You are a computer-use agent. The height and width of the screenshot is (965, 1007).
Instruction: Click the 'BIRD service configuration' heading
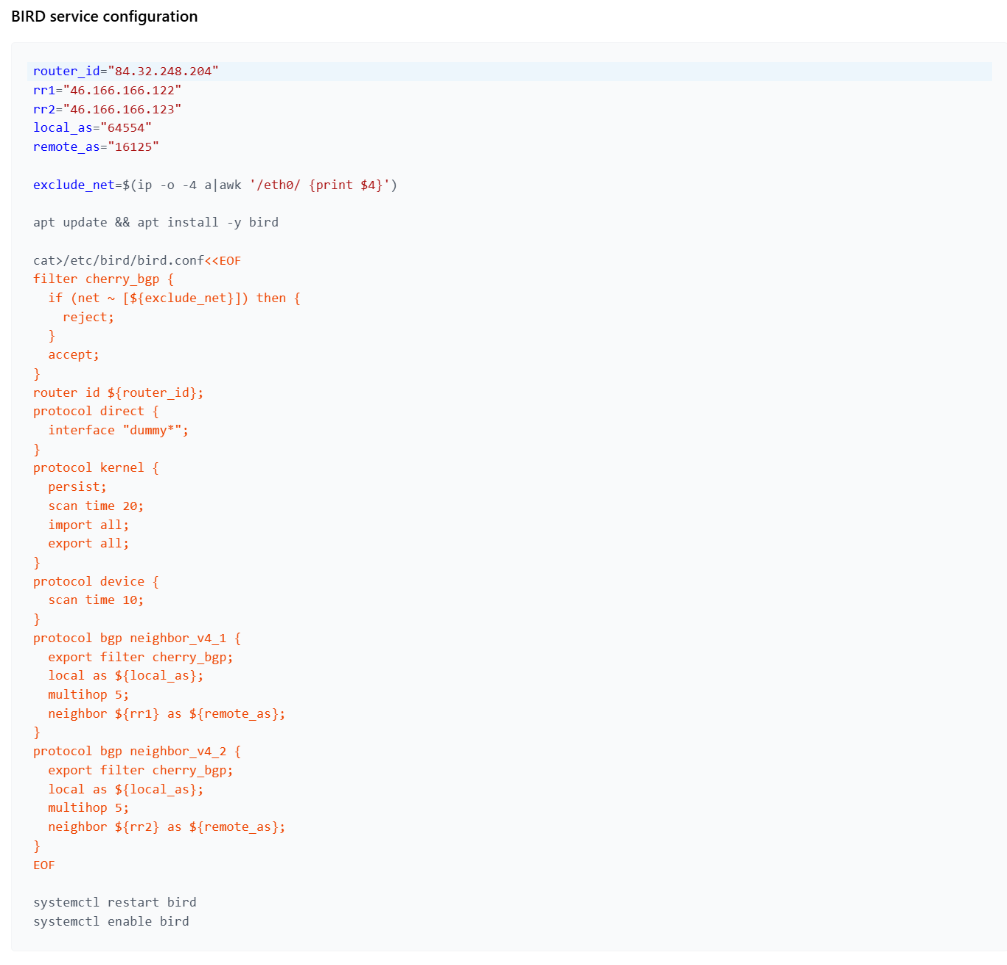104,17
